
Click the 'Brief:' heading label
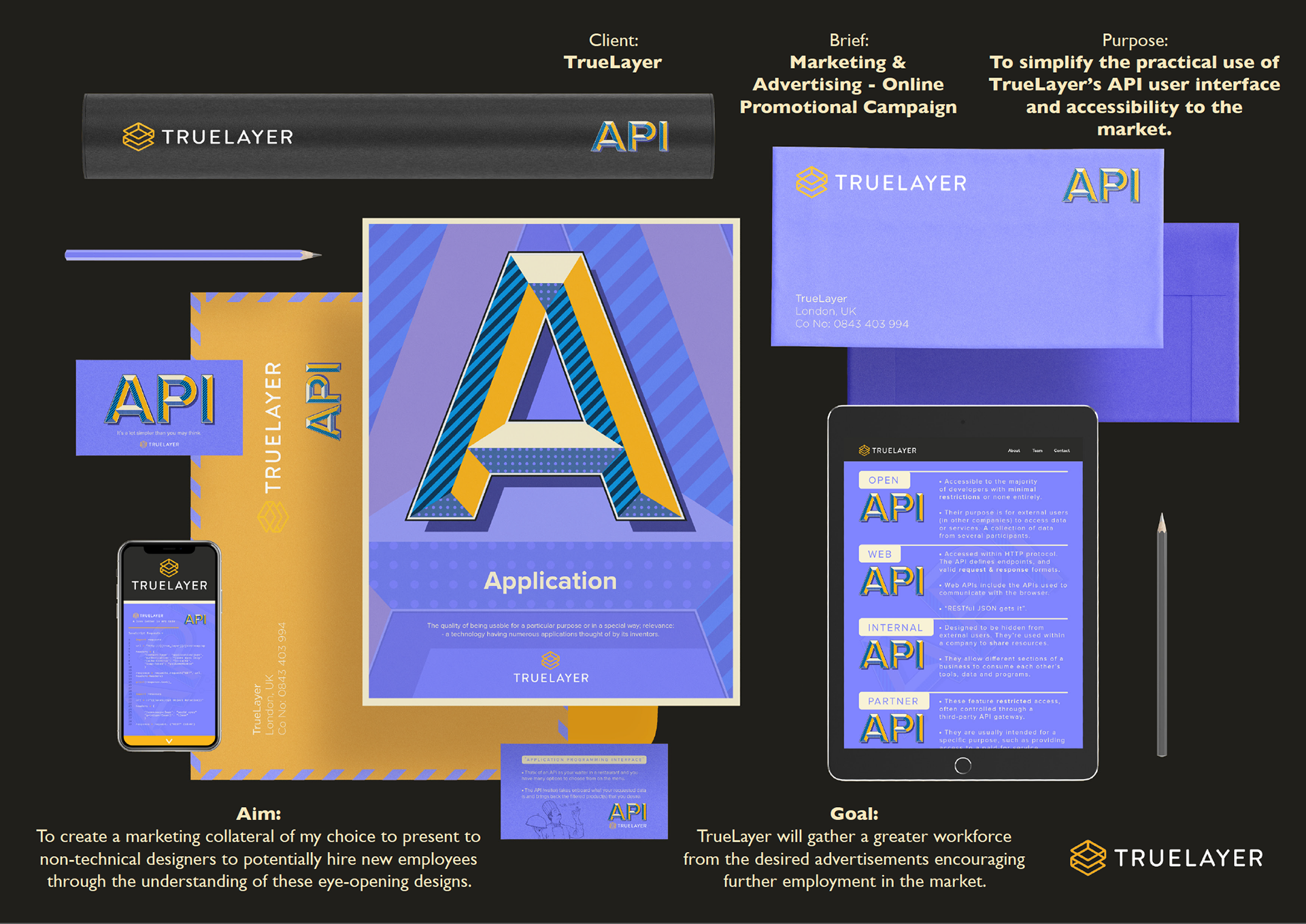click(849, 40)
